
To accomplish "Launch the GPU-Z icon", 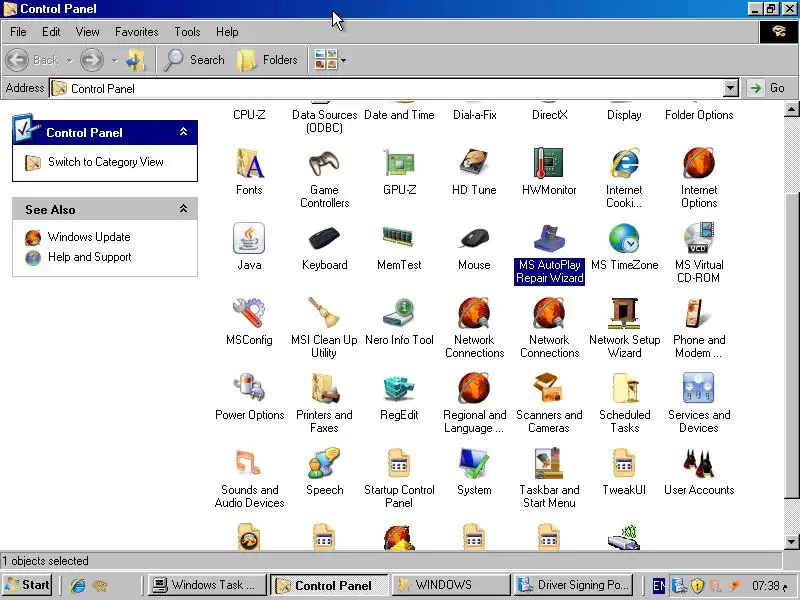I will point(399,163).
